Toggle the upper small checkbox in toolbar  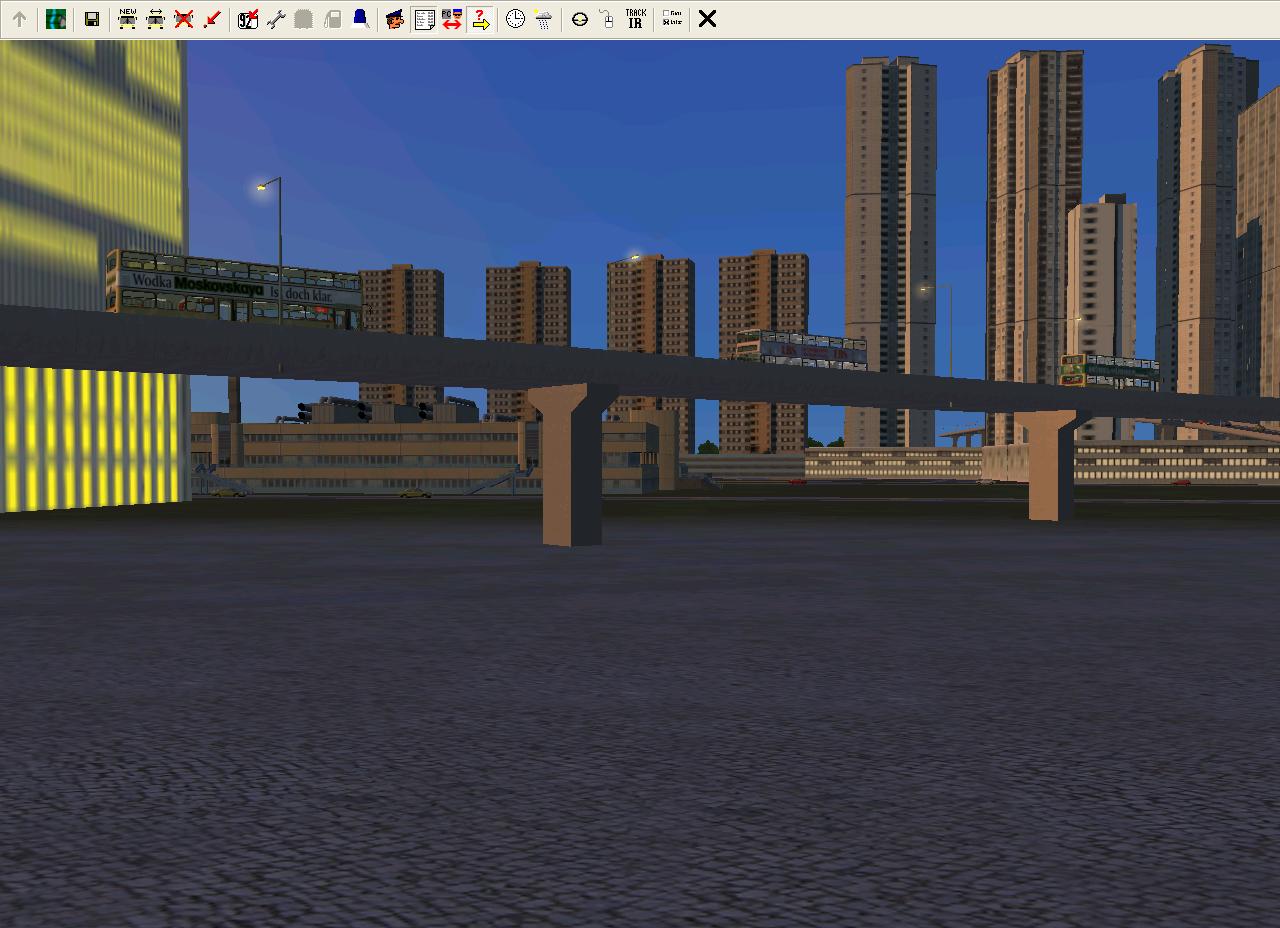point(666,14)
